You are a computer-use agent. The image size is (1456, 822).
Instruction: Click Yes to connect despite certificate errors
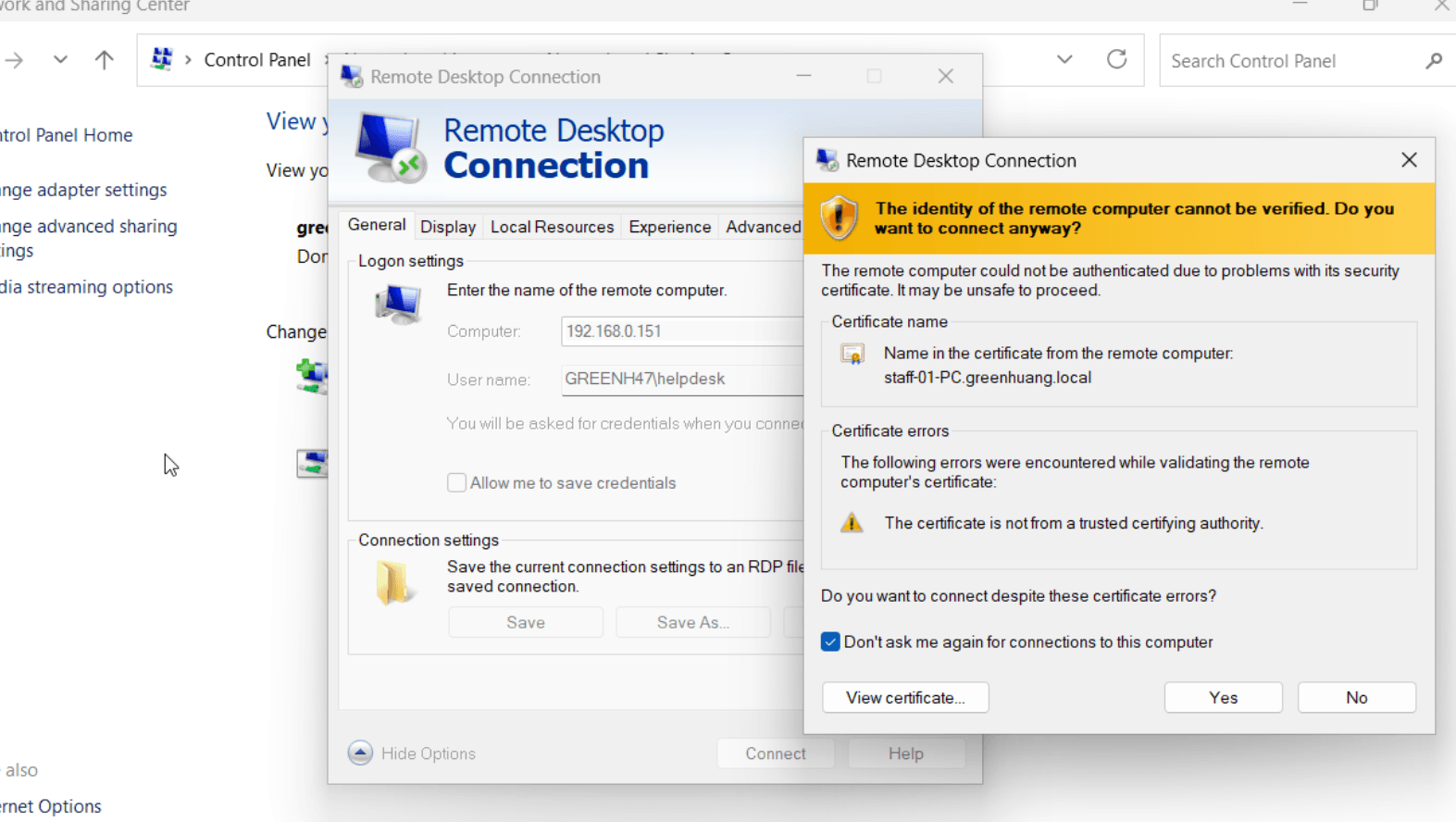pyautogui.click(x=1223, y=698)
